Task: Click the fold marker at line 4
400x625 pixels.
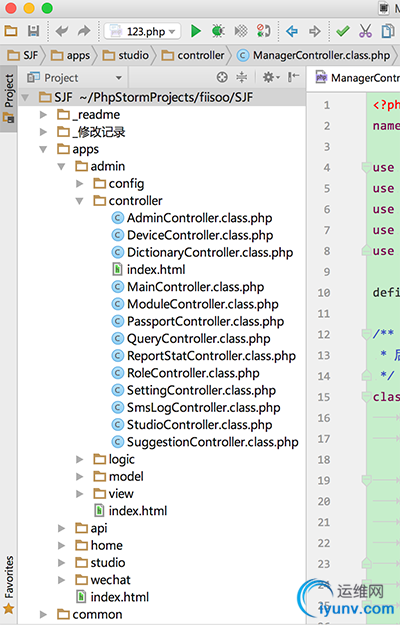Action: pos(366,167)
